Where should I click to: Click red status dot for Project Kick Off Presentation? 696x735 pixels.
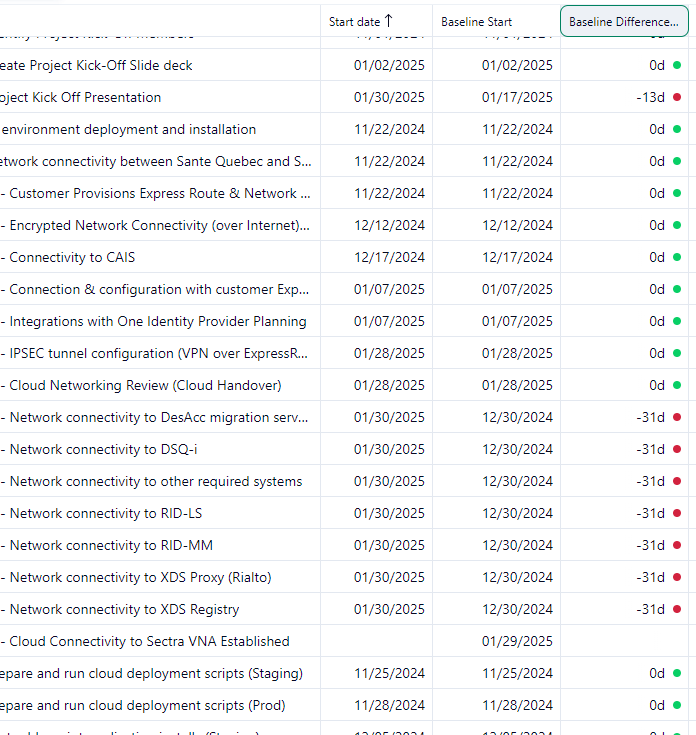[x=677, y=97]
